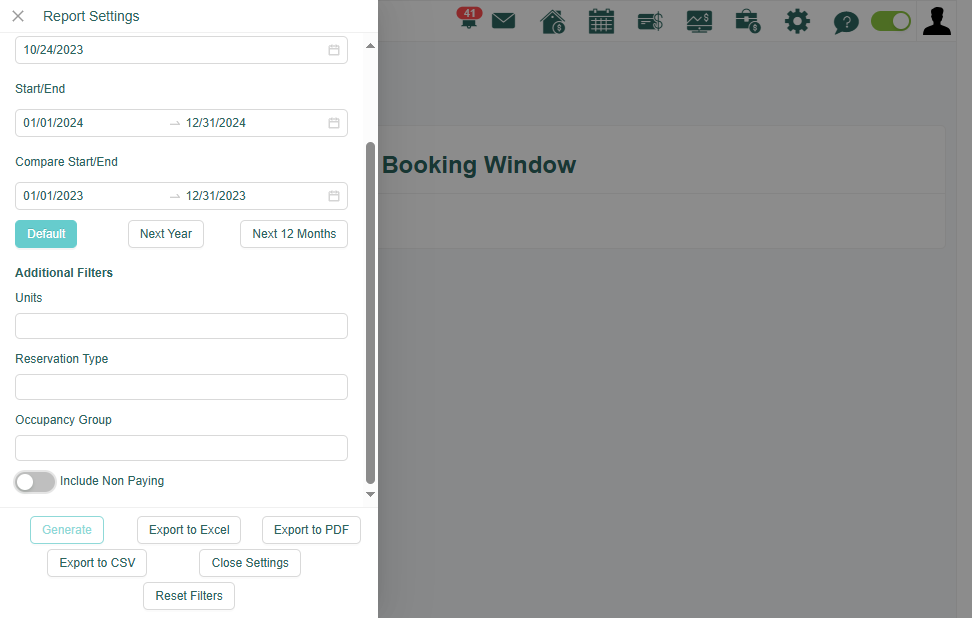This screenshot has width=972, height=618.
Task: Edit Start date 01/01/2024
Action: coord(53,123)
